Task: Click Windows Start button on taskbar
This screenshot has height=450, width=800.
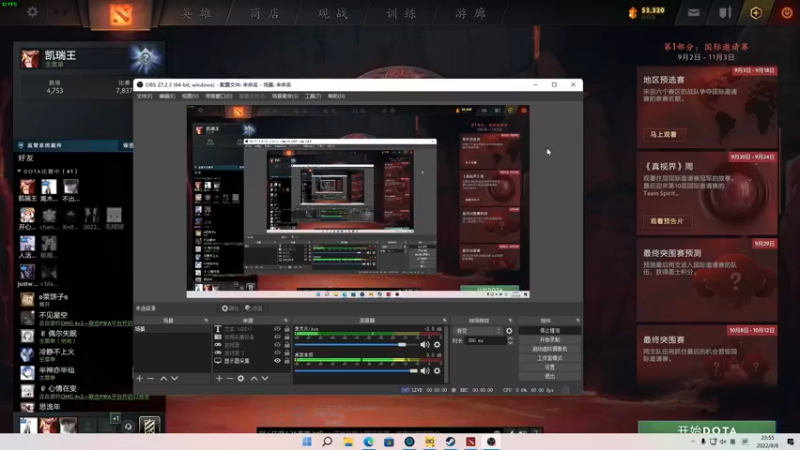Action: [x=307, y=441]
